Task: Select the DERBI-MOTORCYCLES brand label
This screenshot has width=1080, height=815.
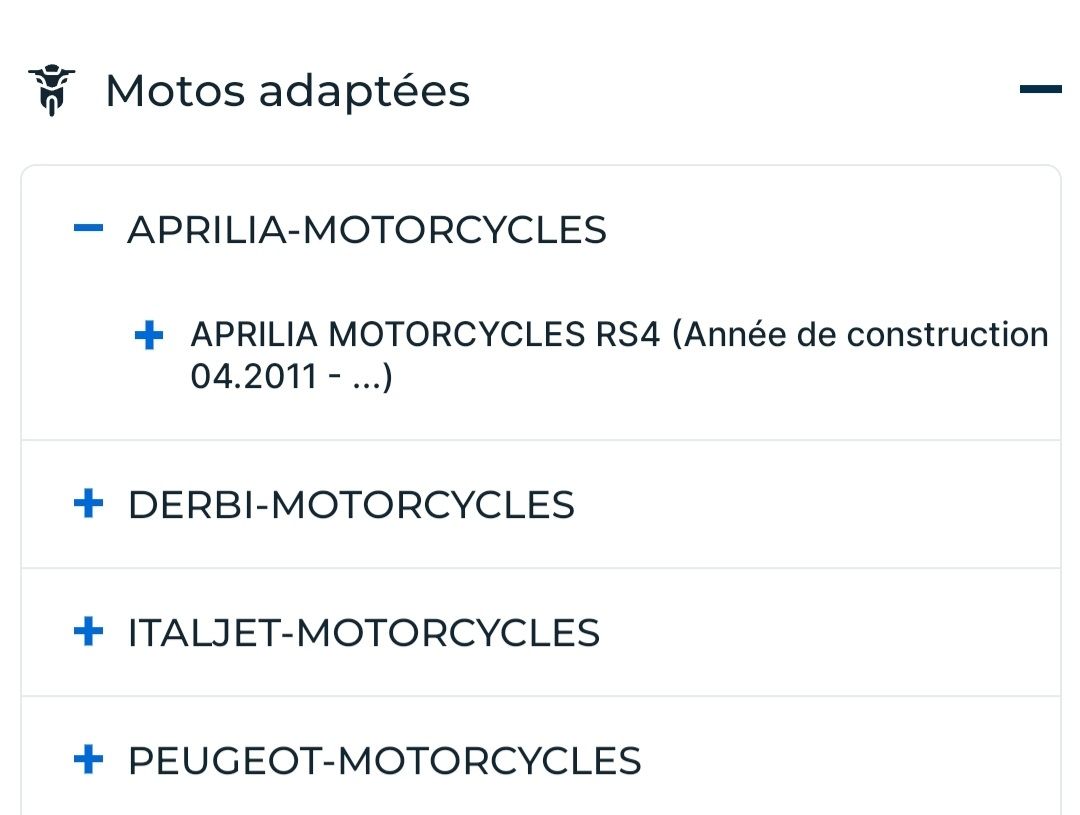Action: (x=351, y=505)
